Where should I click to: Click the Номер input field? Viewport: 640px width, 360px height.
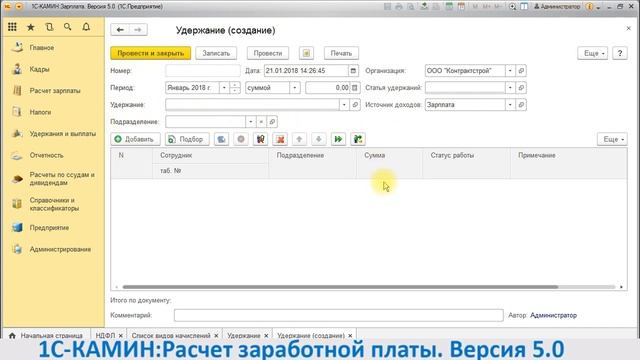coord(202,71)
